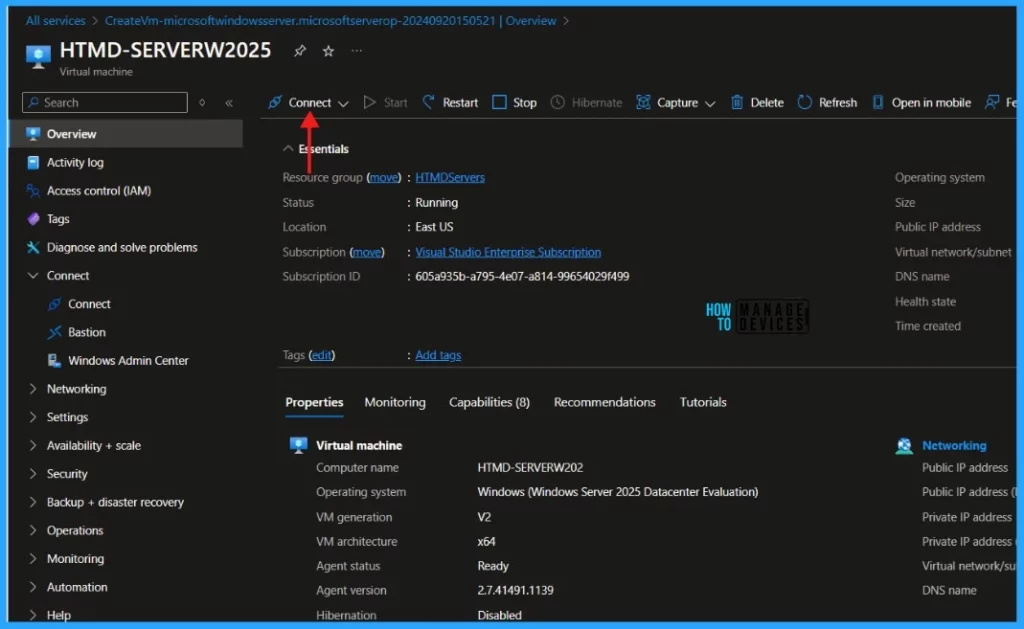Pin the HTMD-SERVERW2025 blade to dashboard
Screen dimensions: 1024x629
[300, 50]
